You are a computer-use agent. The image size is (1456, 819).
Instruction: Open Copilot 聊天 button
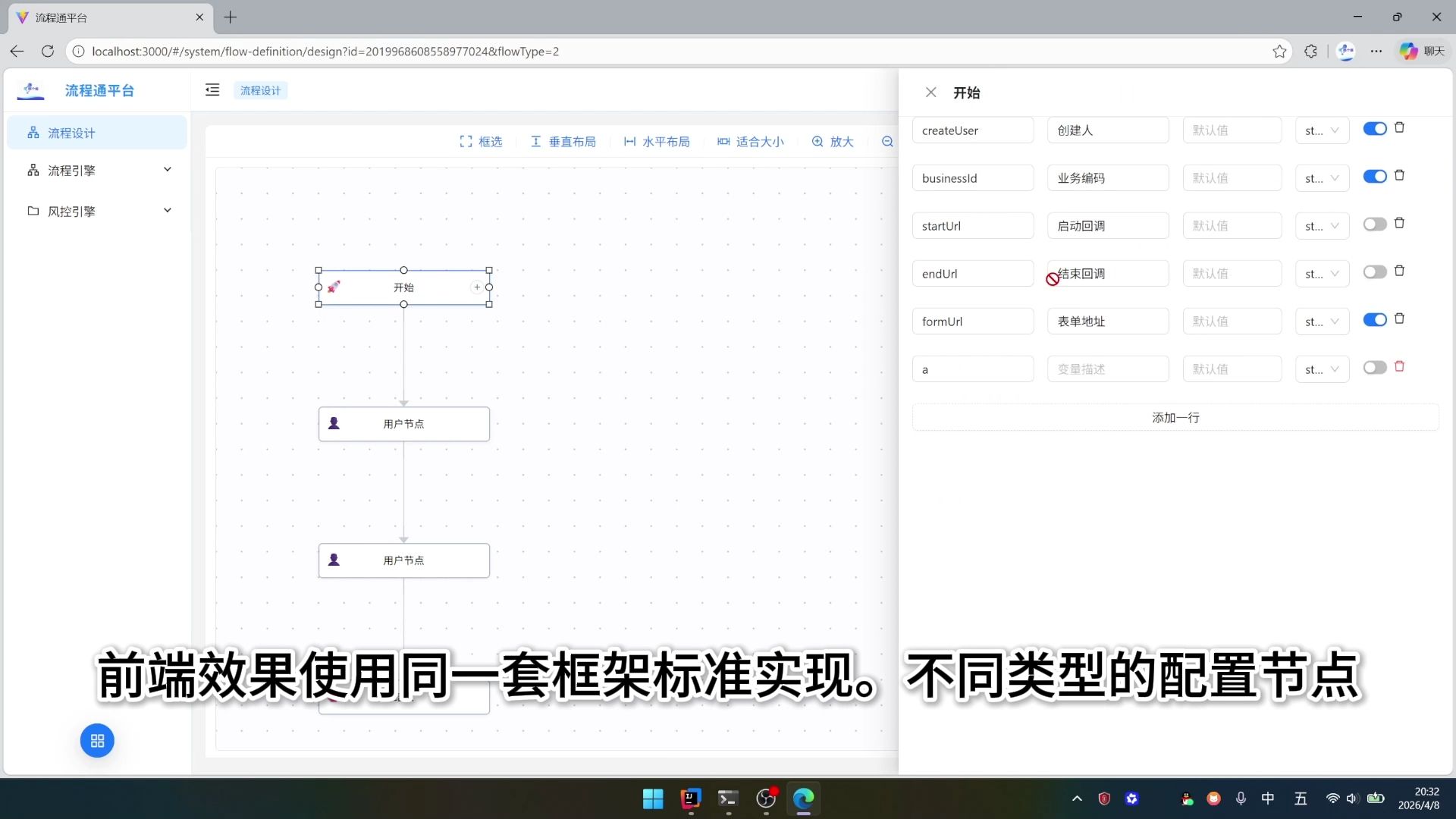coord(1423,52)
